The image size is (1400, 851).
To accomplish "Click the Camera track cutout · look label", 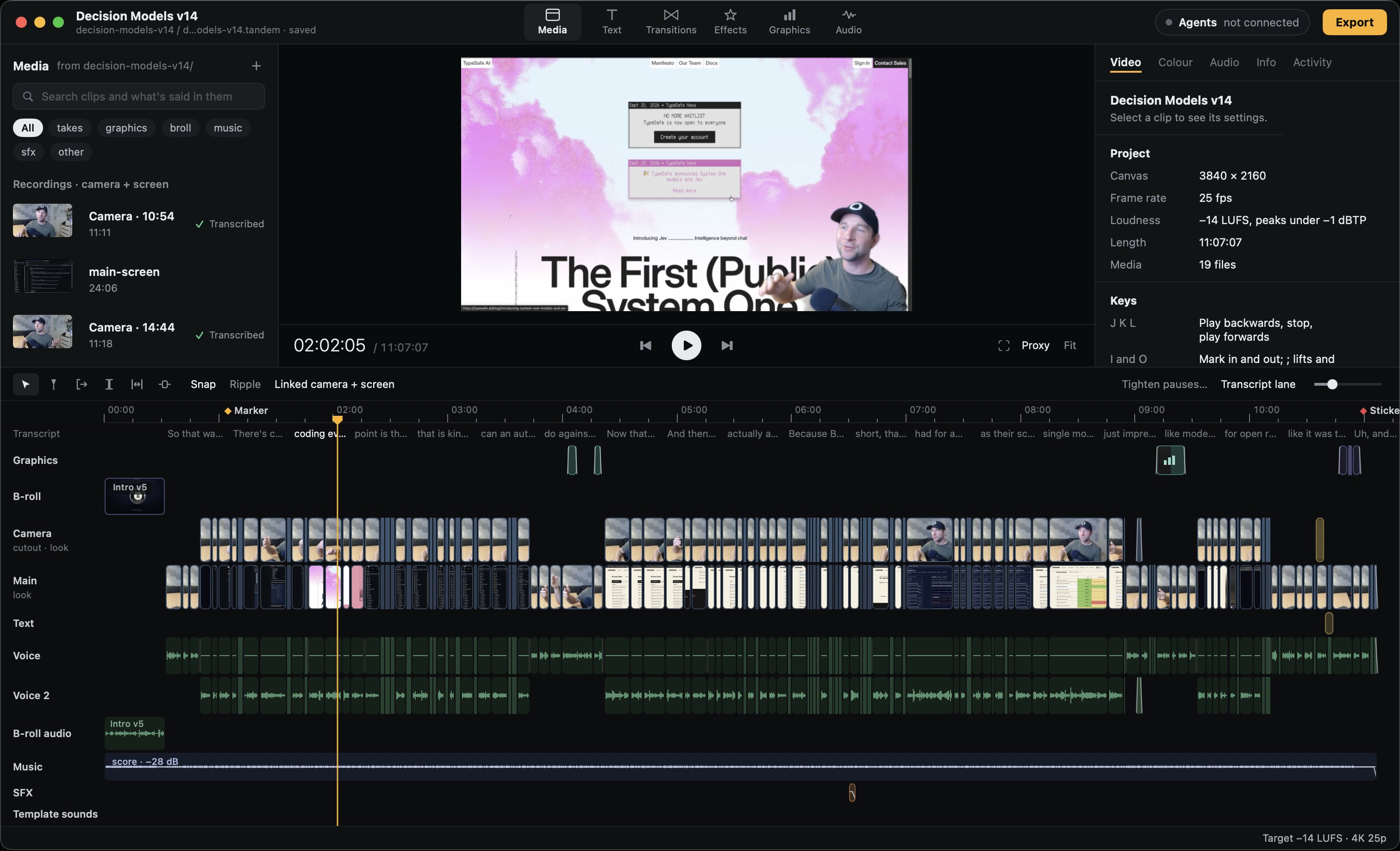I will pos(40,548).
